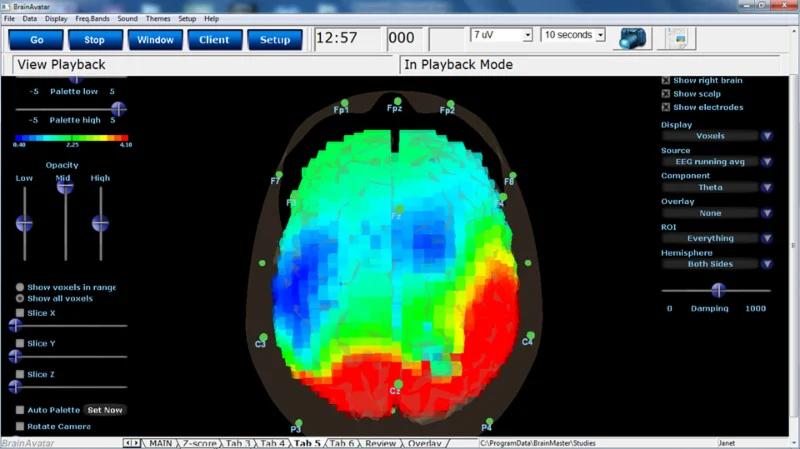
Task: Click the Palette high slider handle
Action: 118,109
